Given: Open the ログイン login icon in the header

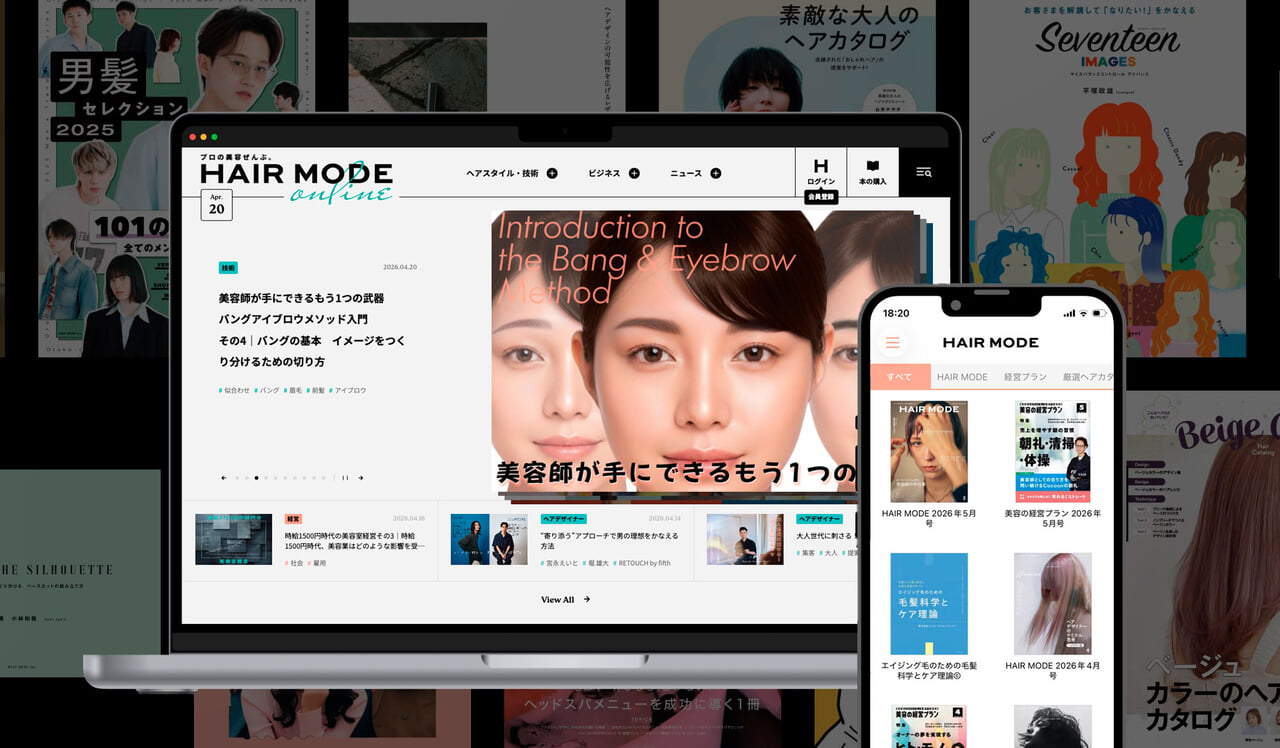Looking at the screenshot, I should pos(821,172).
